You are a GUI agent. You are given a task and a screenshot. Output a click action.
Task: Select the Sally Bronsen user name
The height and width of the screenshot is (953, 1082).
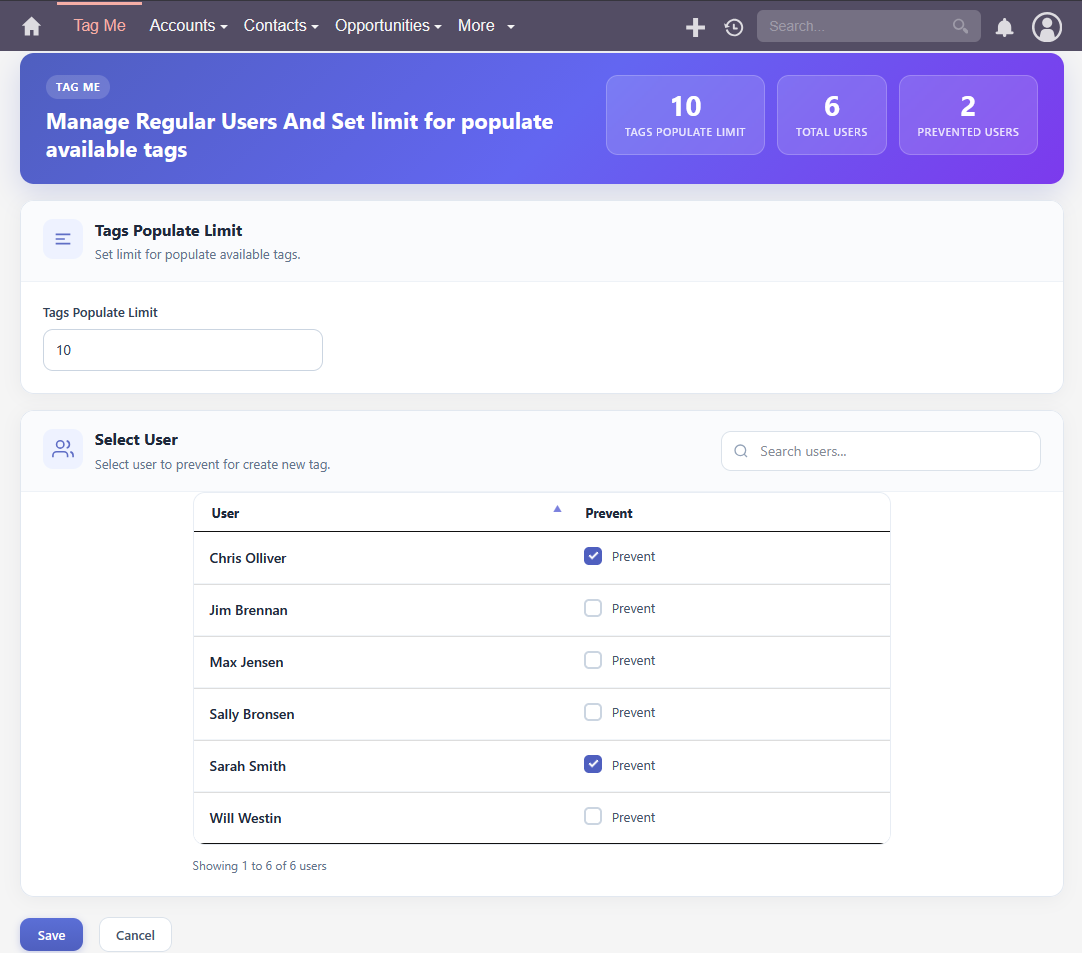(x=252, y=714)
